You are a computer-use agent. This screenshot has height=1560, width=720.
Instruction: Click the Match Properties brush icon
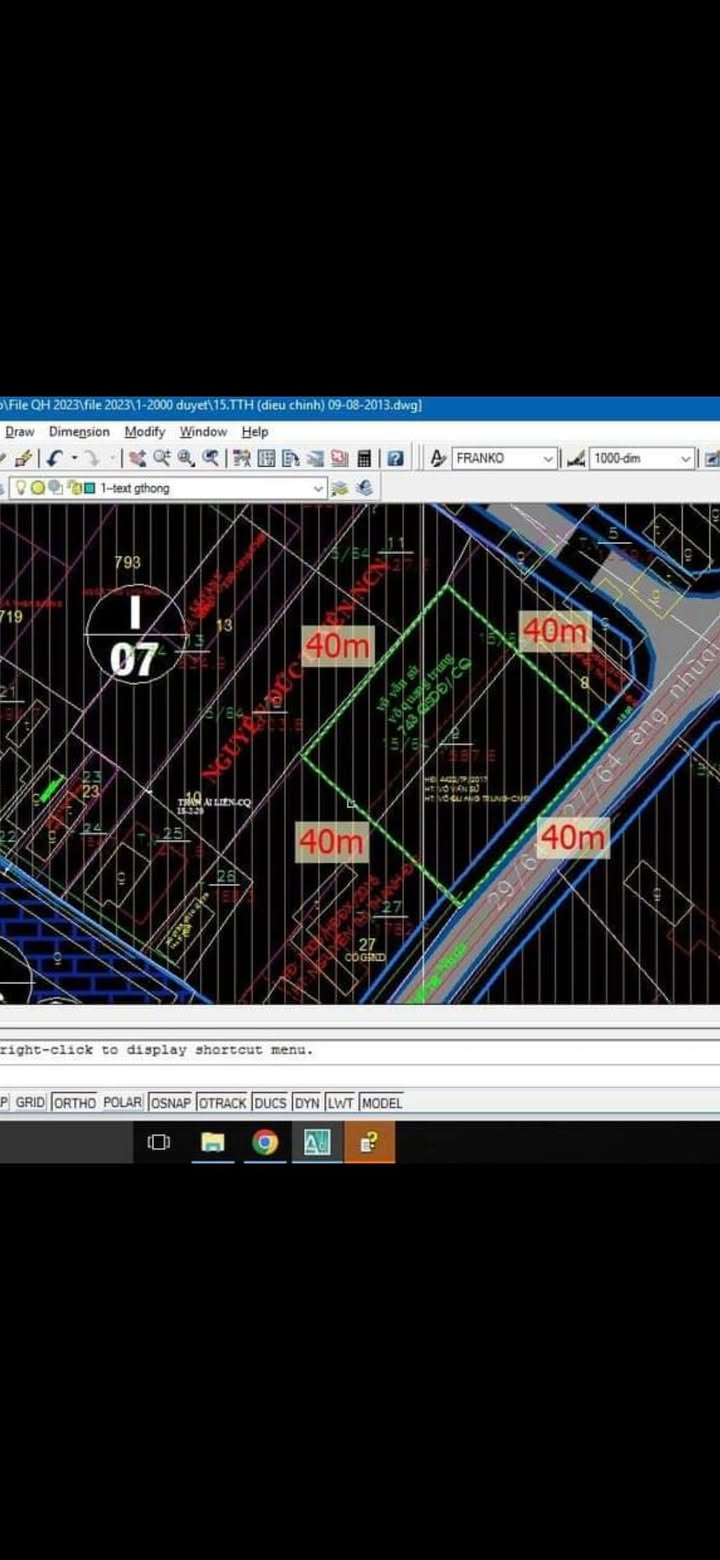click(x=24, y=458)
